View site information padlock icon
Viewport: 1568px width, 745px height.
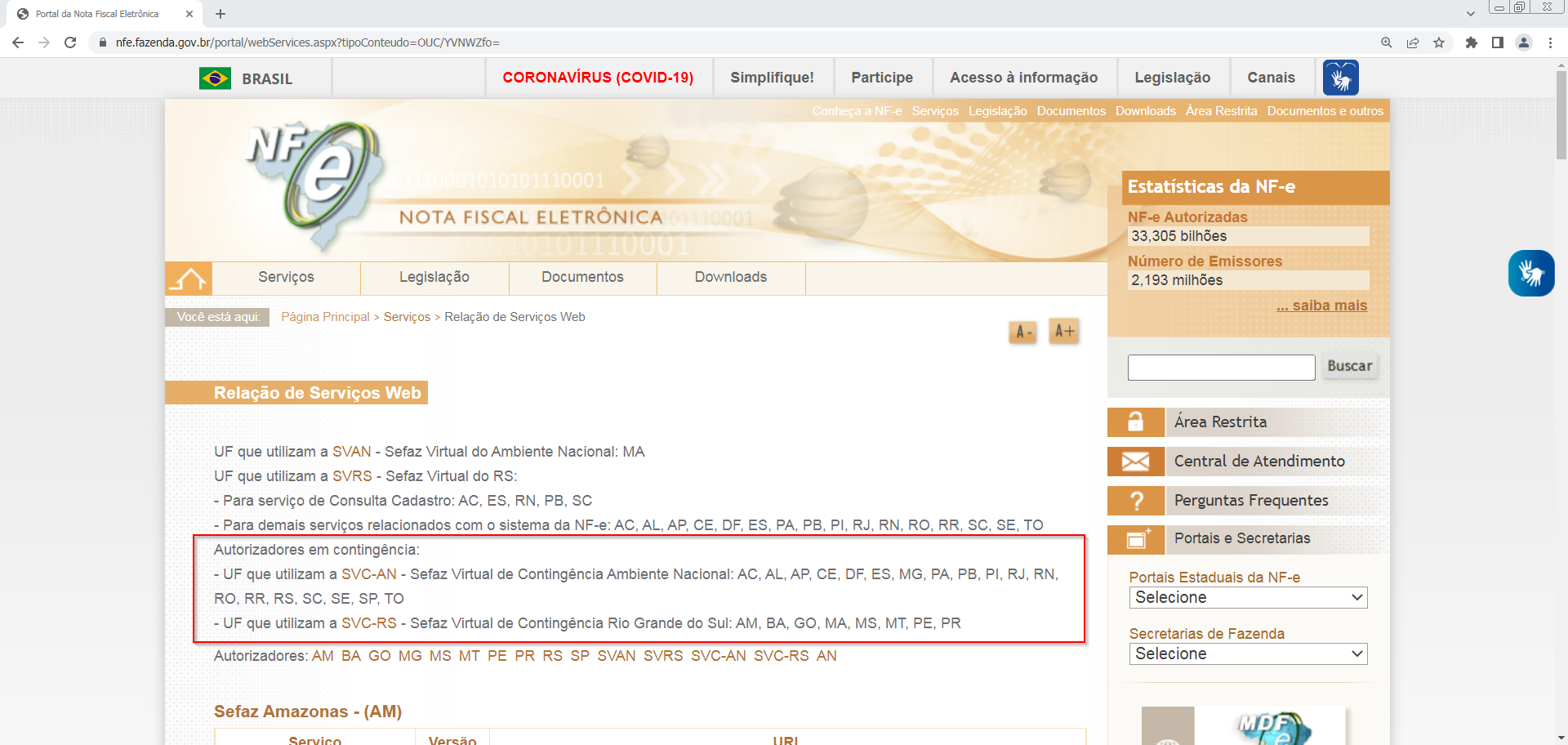tap(103, 42)
